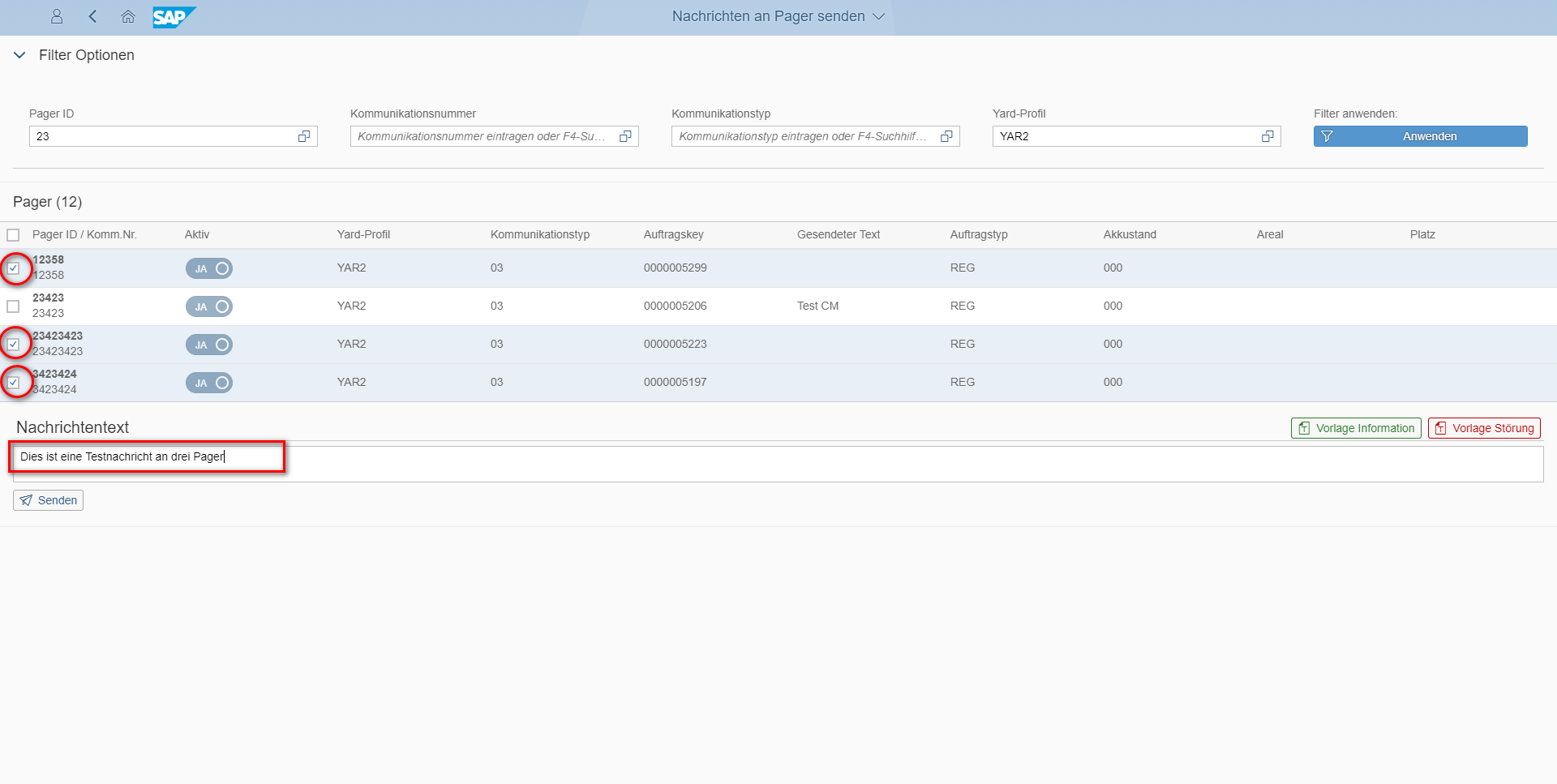Click the Auftragskey column header

coord(674,234)
